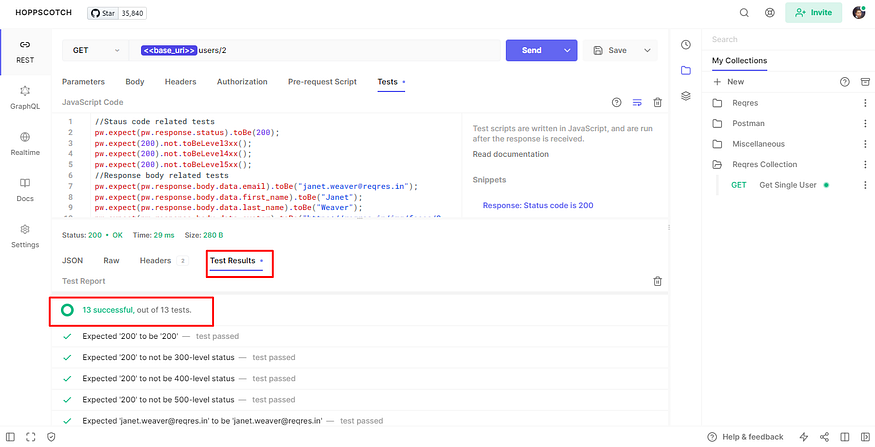
Task: Open the Read documentation link
Action: click(x=510, y=154)
